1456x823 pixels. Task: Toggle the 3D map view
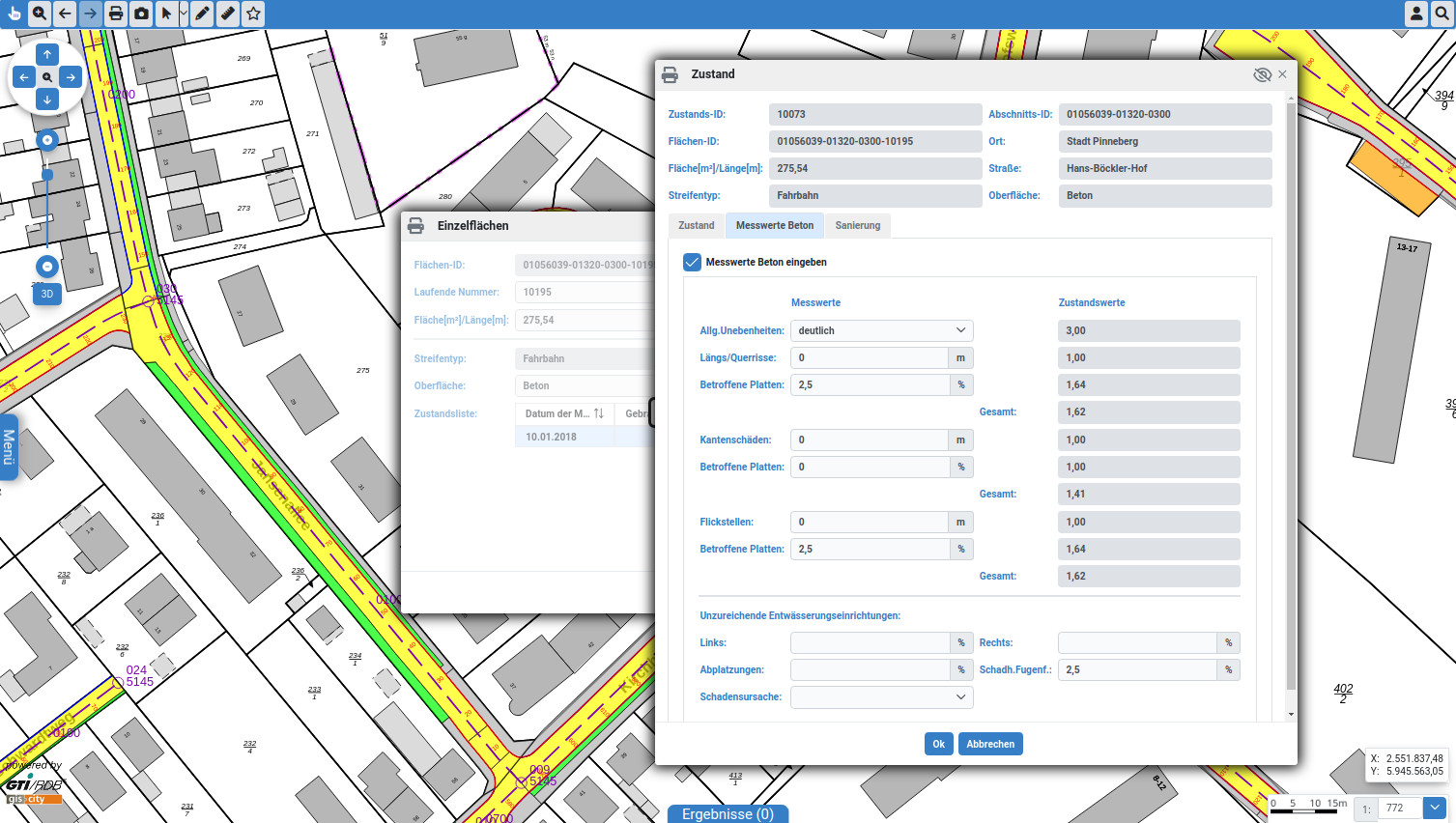pyautogui.click(x=47, y=294)
